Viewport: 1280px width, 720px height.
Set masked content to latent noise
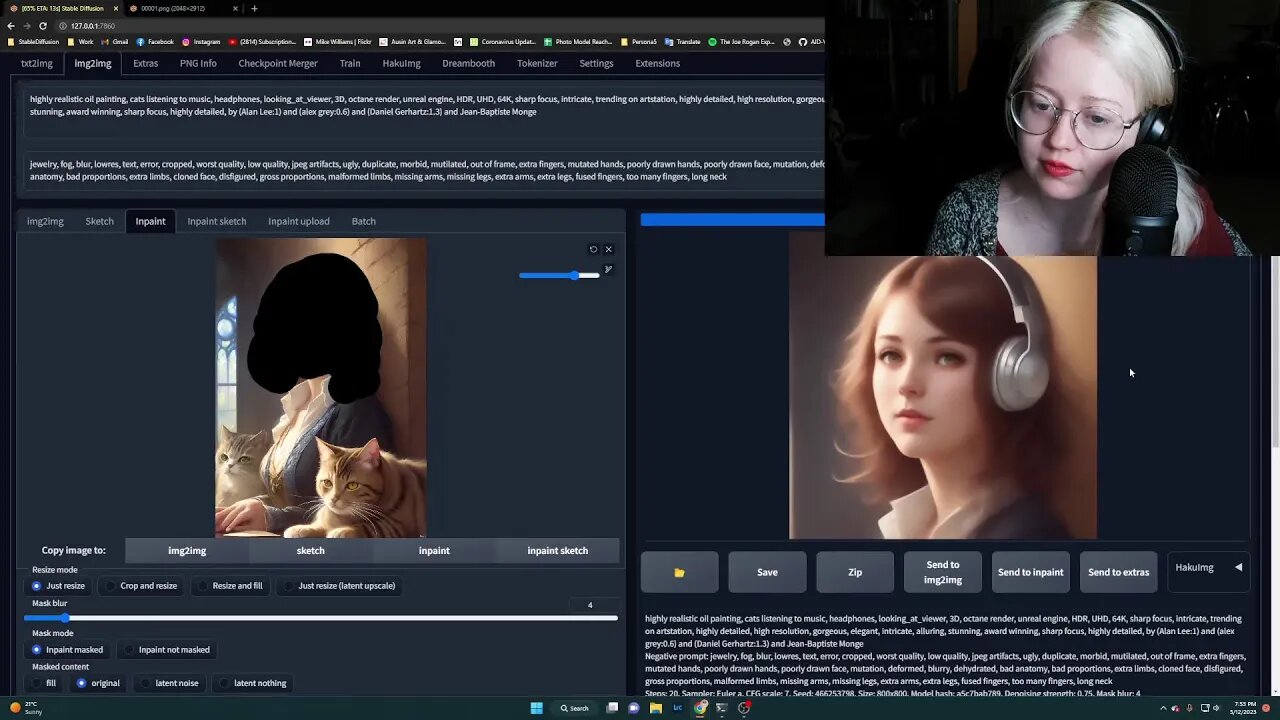[x=170, y=683]
